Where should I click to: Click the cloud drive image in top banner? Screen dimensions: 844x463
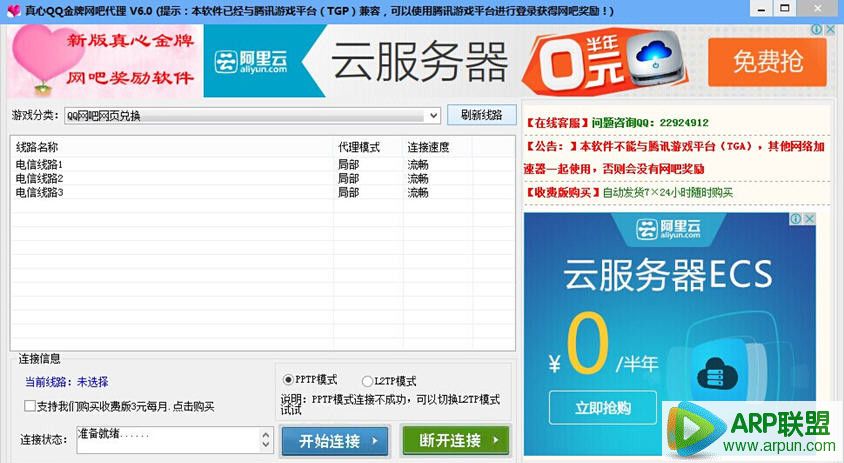[x=657, y=60]
